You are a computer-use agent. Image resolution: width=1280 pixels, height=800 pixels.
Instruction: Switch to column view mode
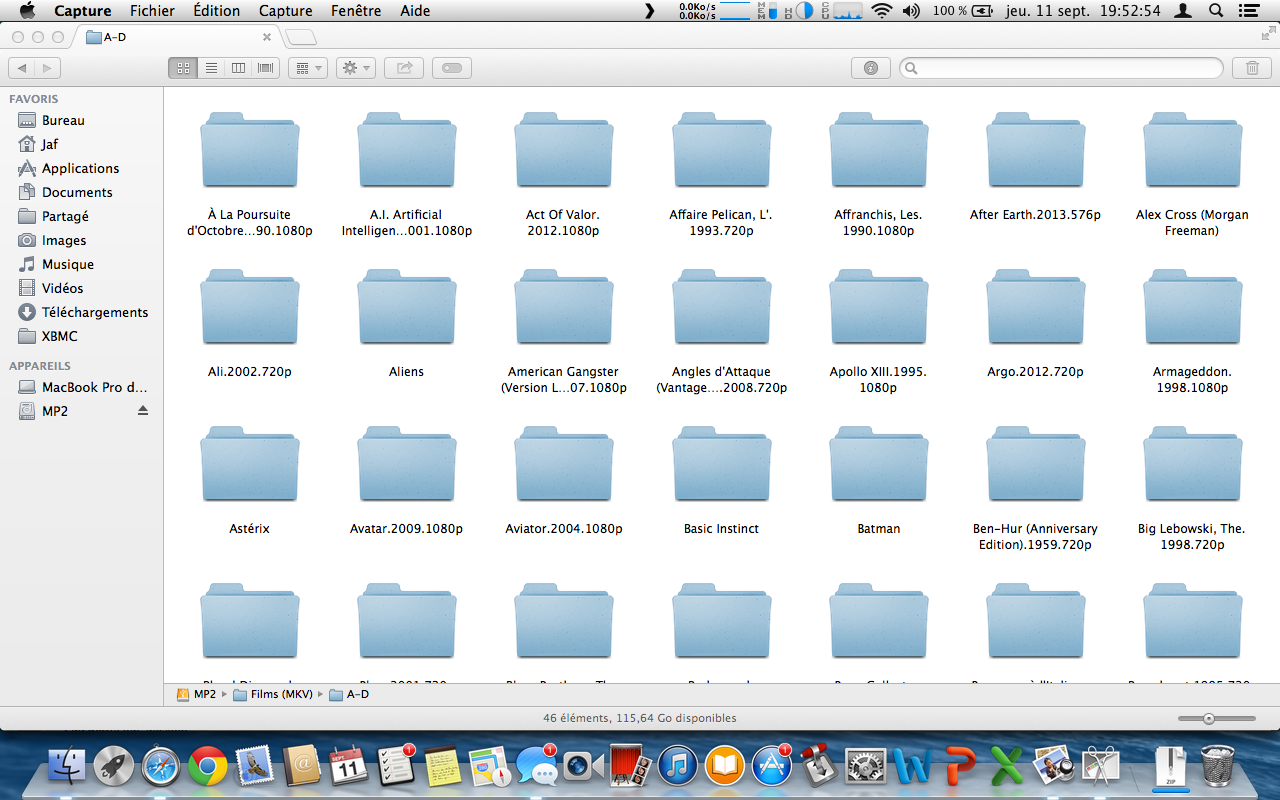point(238,68)
